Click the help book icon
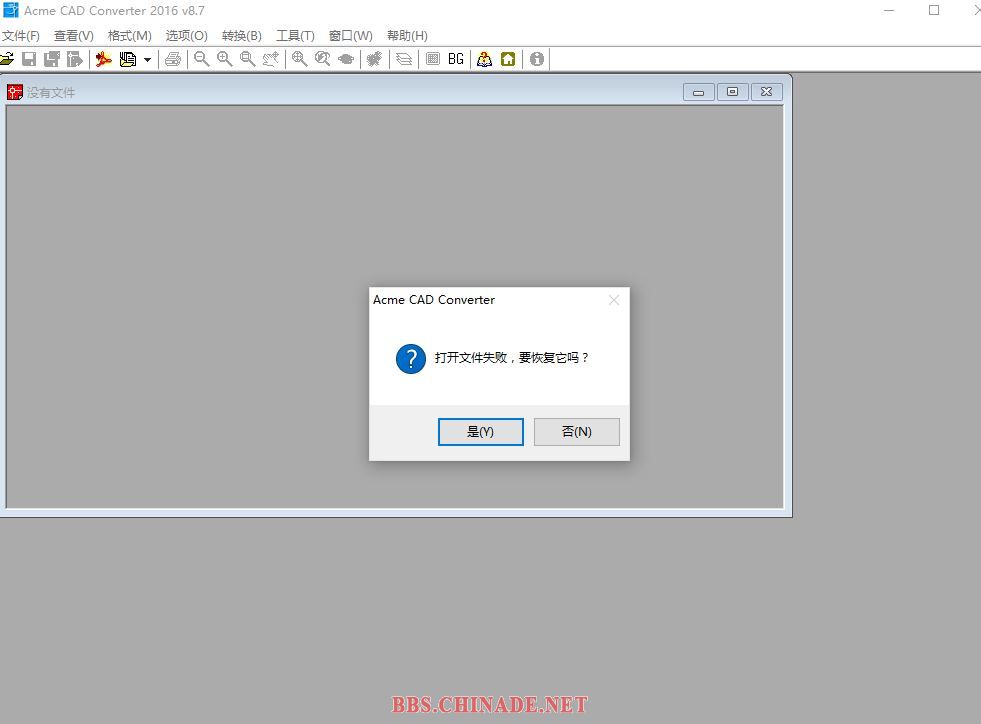The height and width of the screenshot is (724, 981). (484, 59)
